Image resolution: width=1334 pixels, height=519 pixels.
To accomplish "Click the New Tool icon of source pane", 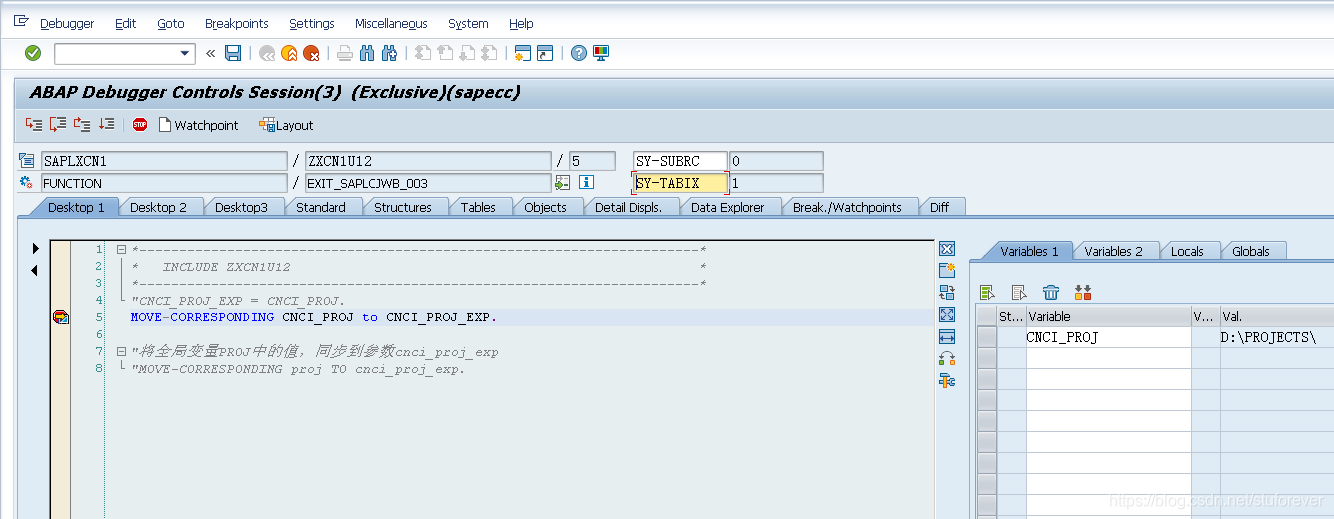I will click(x=947, y=271).
